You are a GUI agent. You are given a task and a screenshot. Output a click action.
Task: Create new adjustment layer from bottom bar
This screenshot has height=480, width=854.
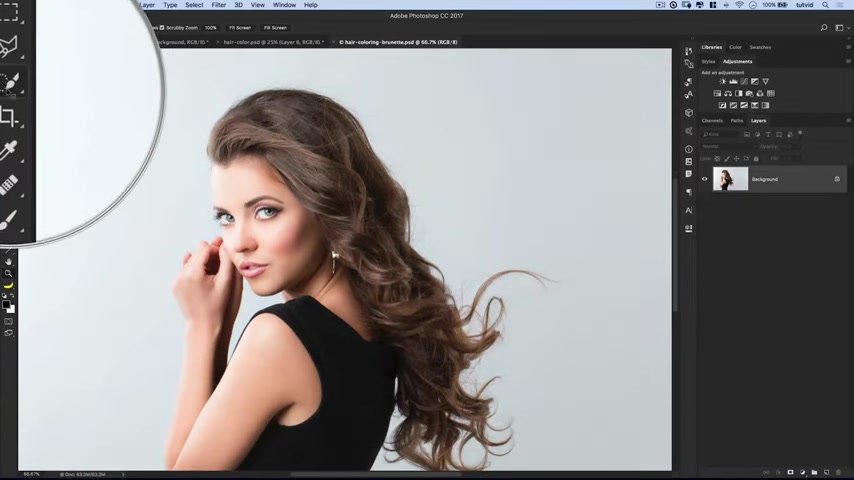(x=802, y=472)
